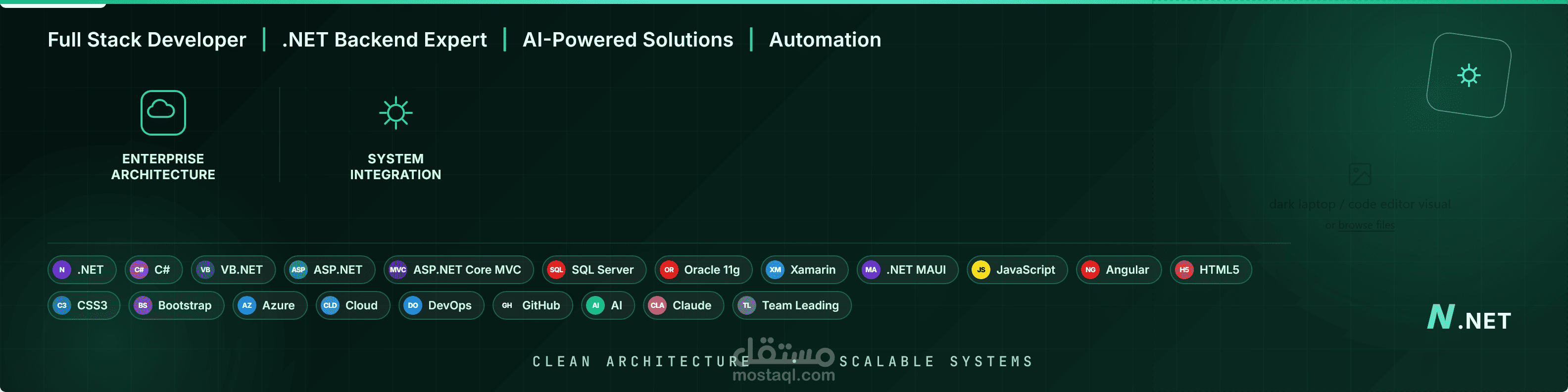Pick the CSS3 skill badge
The image size is (1568, 392).
pos(84,305)
